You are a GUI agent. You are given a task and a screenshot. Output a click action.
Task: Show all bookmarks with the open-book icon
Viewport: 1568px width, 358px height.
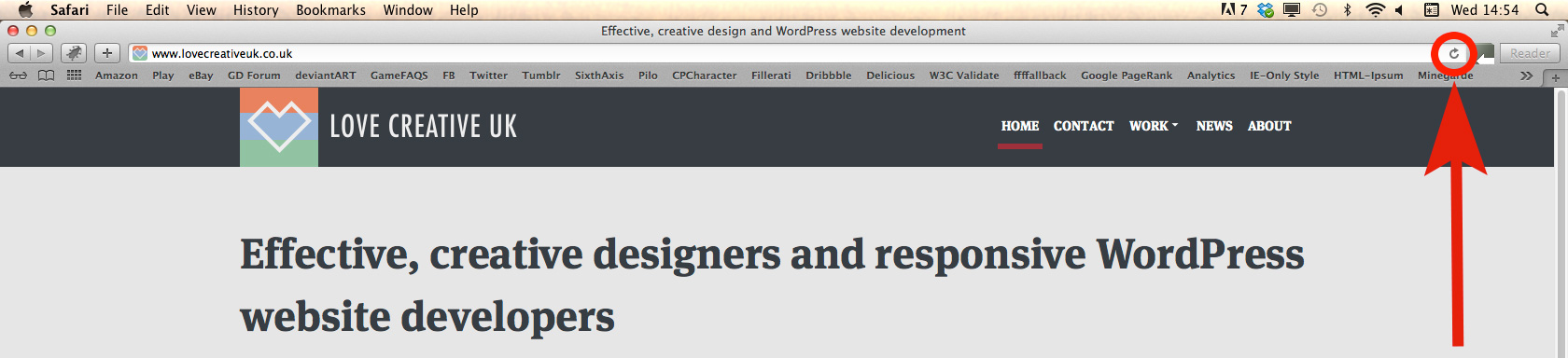(46, 76)
